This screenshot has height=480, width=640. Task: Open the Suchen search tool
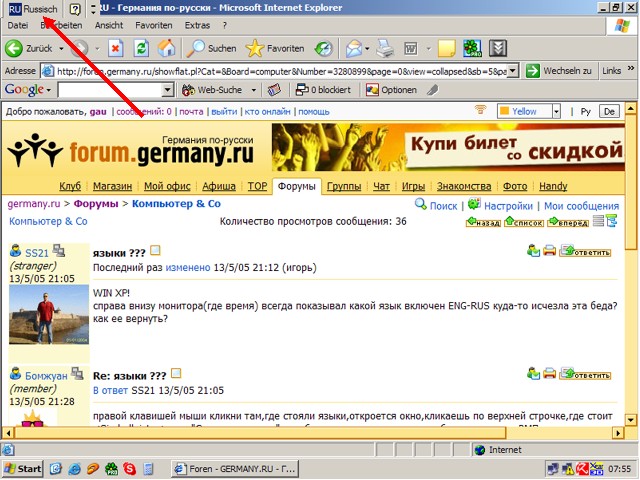pyautogui.click(x=211, y=49)
